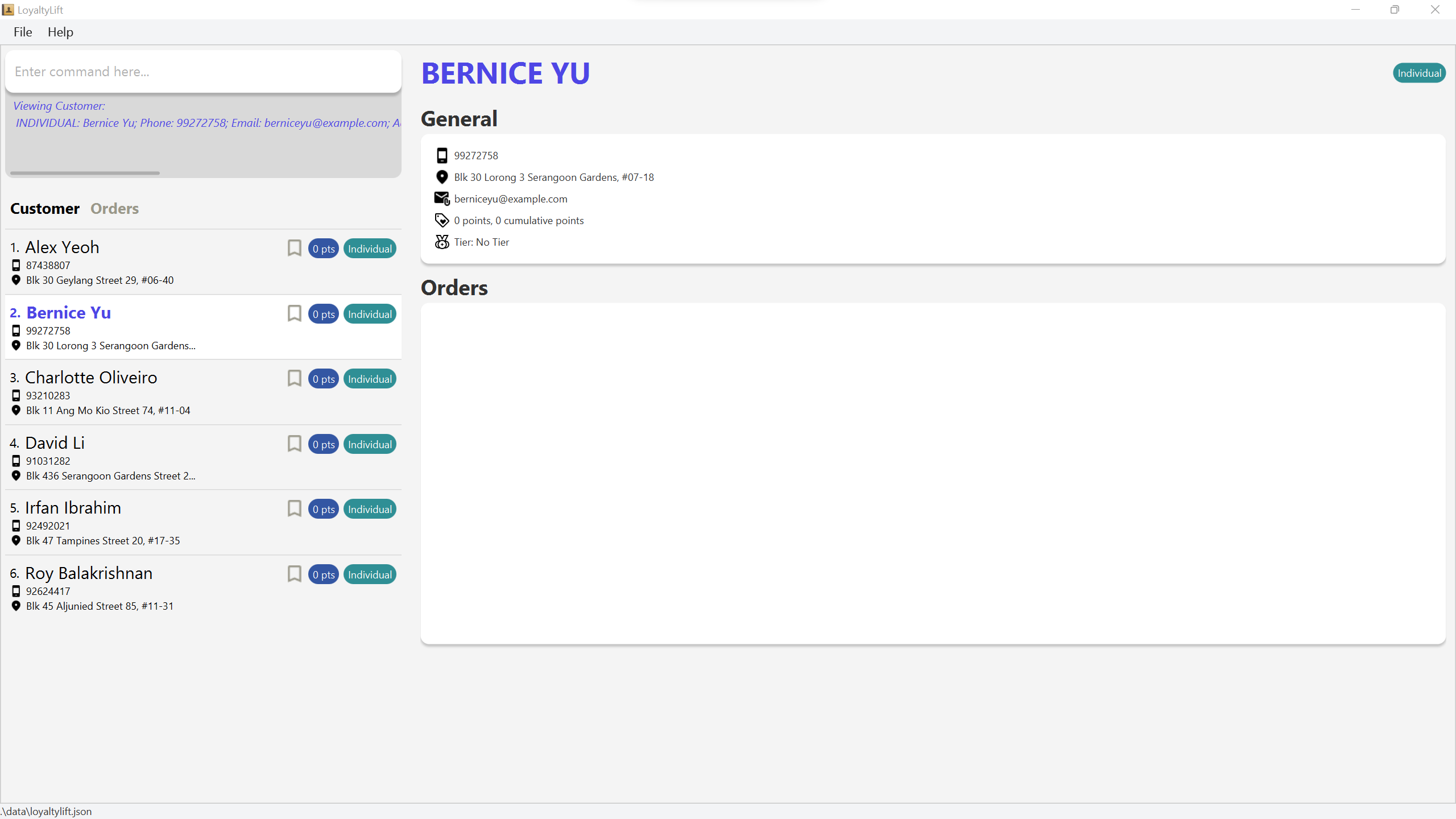1456x819 pixels.
Task: Click the result box horizontal scrollbar
Action: [x=85, y=173]
